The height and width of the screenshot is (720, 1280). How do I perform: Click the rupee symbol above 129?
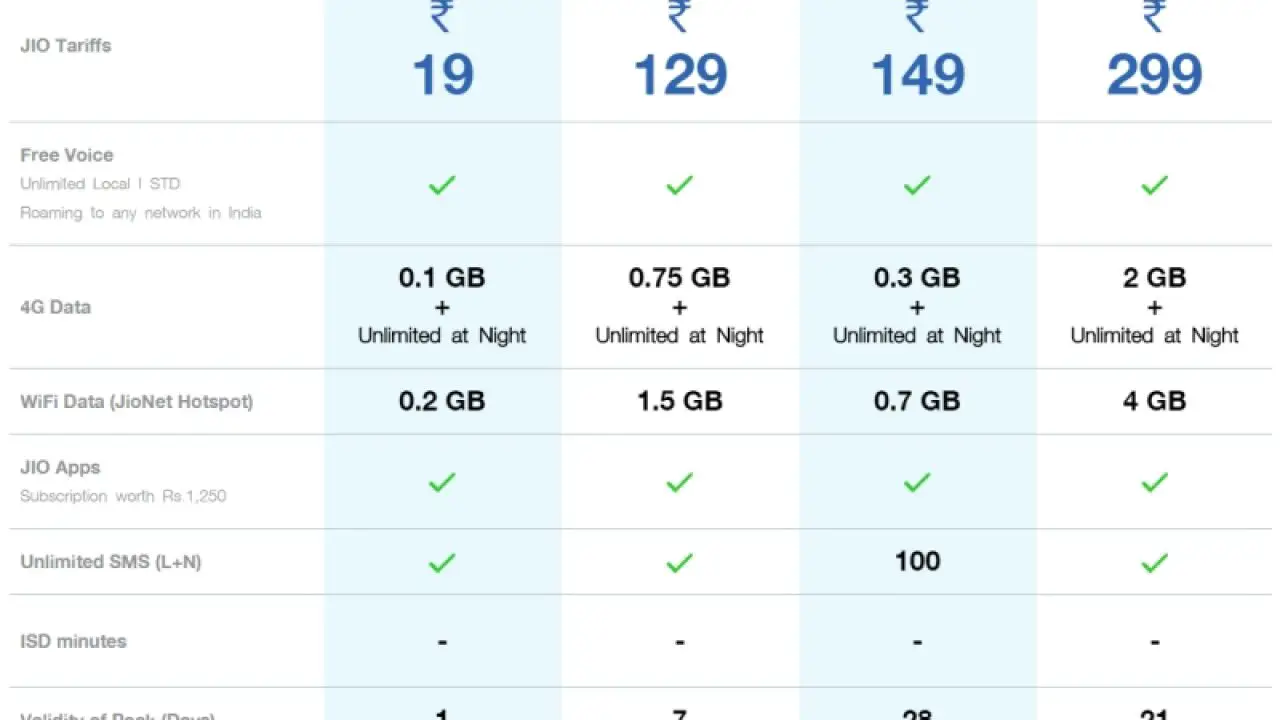click(x=680, y=17)
